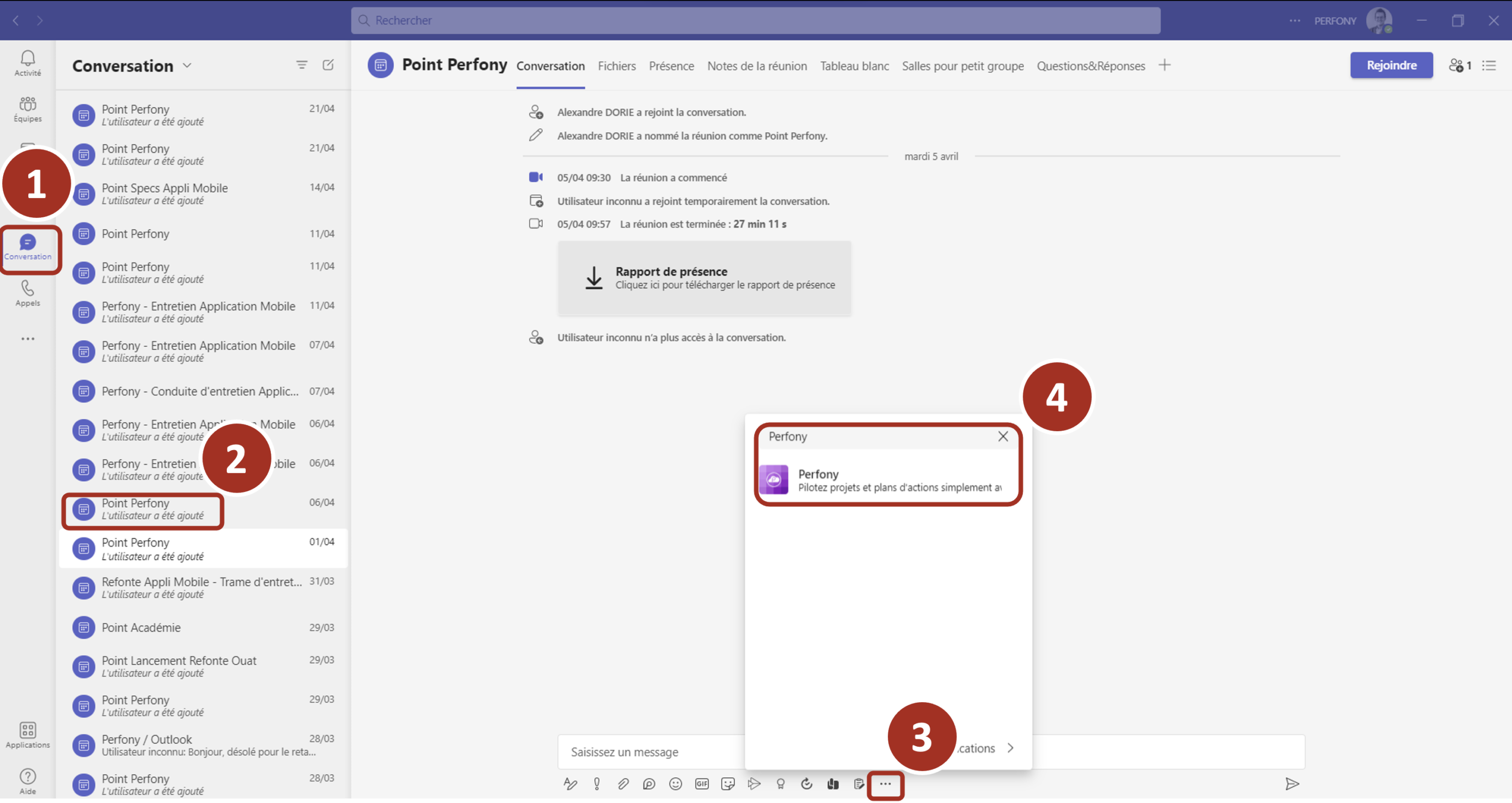Open the Activité feed in sidebar

pos(28,63)
